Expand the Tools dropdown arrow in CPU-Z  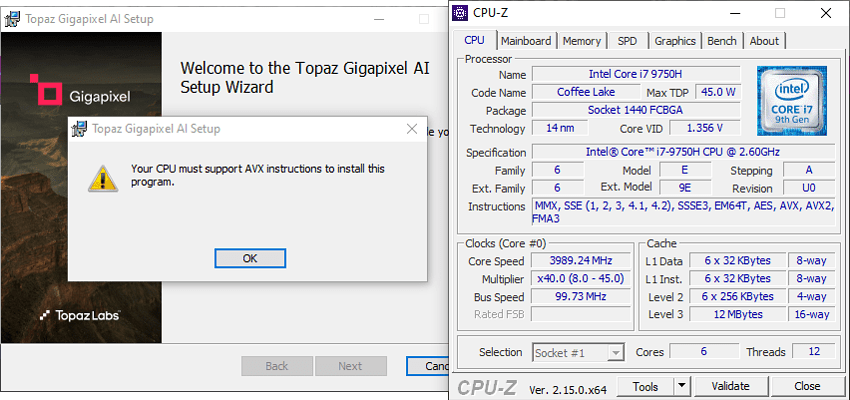point(681,386)
